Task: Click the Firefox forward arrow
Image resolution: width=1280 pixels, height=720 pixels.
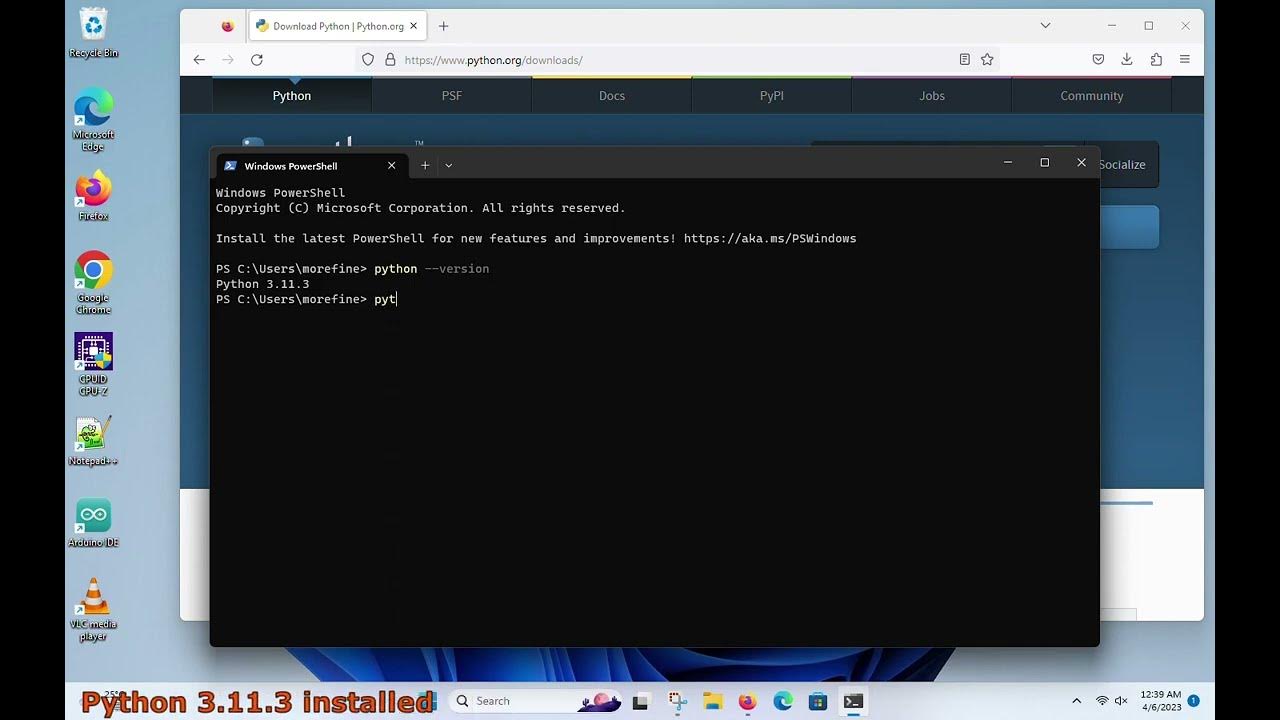Action: click(x=228, y=60)
